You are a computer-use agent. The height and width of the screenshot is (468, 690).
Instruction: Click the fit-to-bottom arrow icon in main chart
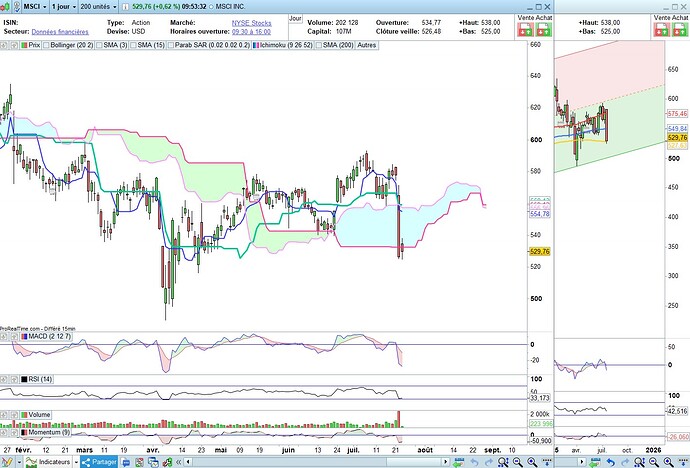click(547, 461)
